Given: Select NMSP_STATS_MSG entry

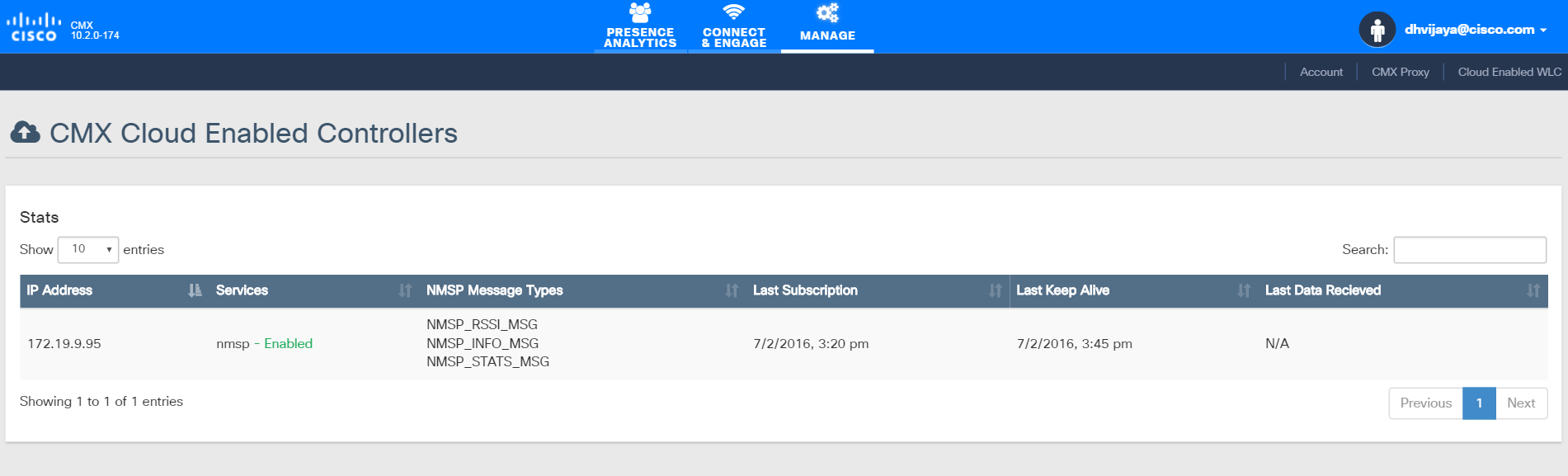Looking at the screenshot, I should pos(487,361).
